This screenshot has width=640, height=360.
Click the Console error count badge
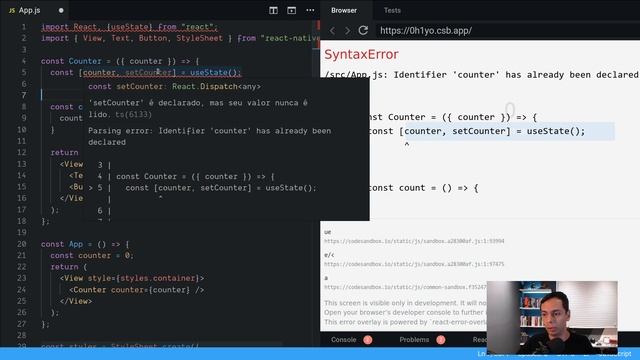click(x=368, y=340)
